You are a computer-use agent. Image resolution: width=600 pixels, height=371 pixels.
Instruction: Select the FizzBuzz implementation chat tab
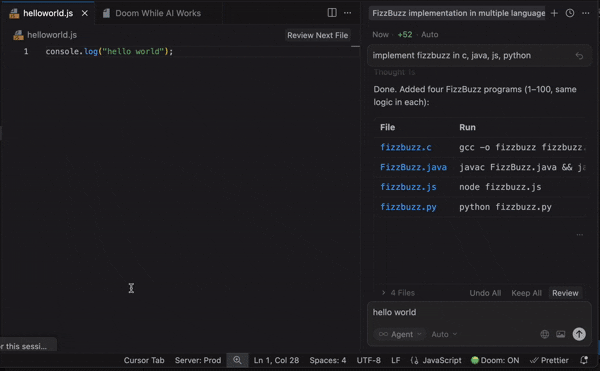click(458, 13)
